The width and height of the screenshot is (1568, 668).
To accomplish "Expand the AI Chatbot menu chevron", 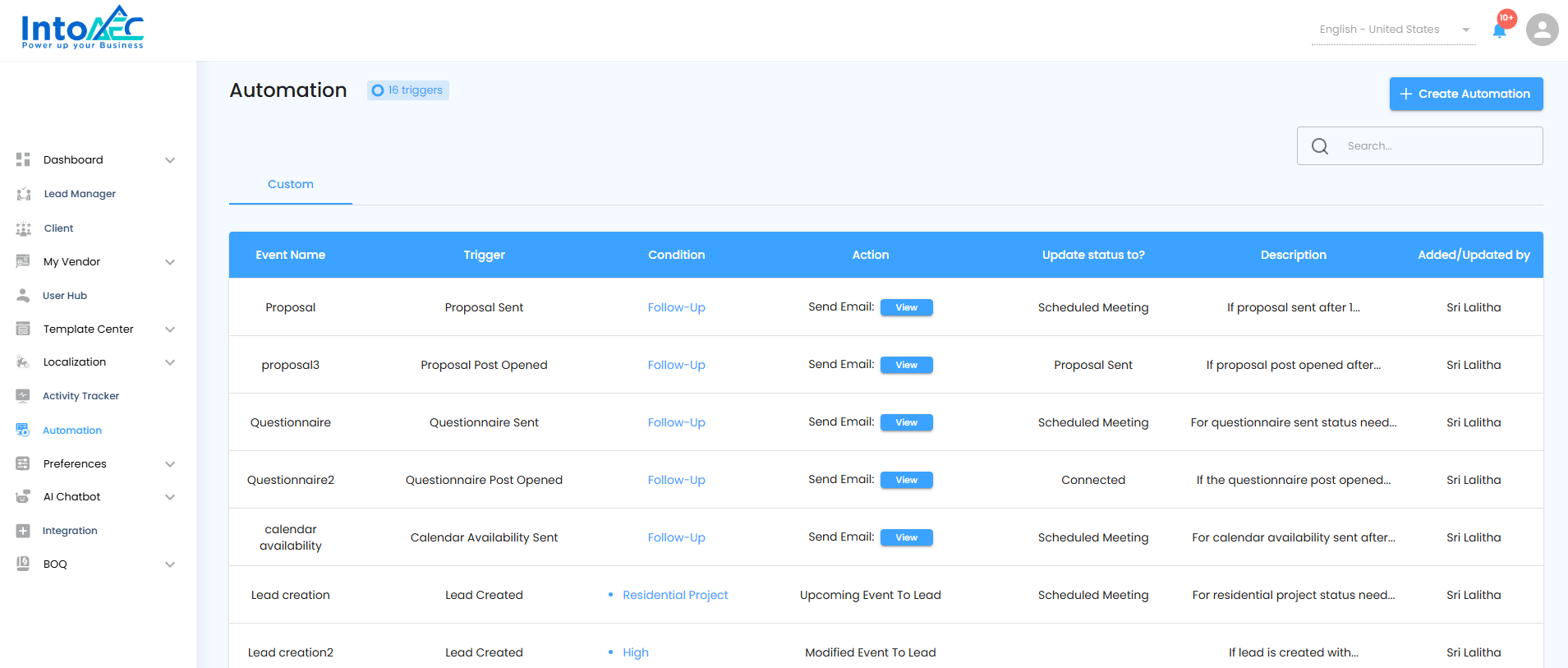I will [x=170, y=497].
